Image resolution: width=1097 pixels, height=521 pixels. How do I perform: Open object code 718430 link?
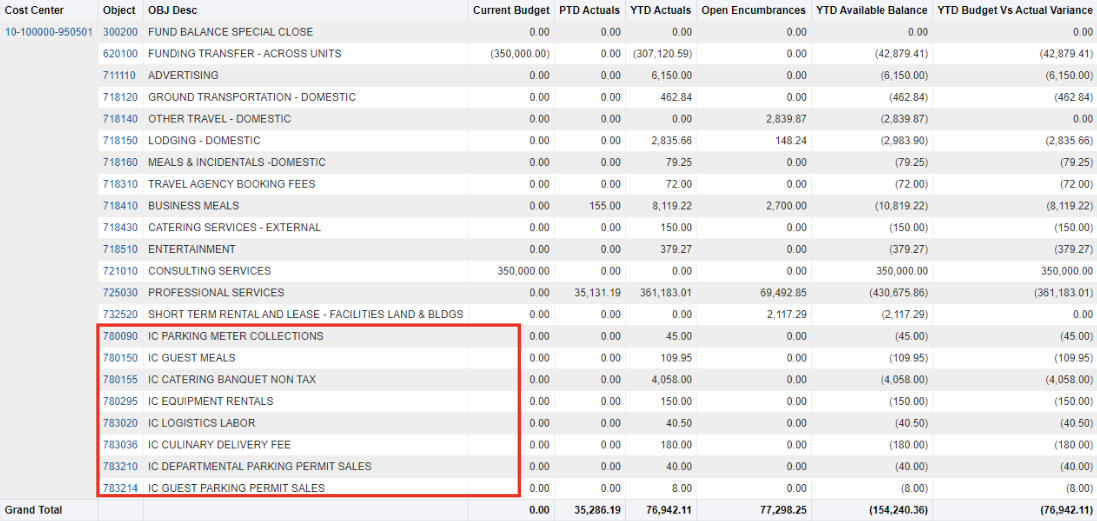120,227
